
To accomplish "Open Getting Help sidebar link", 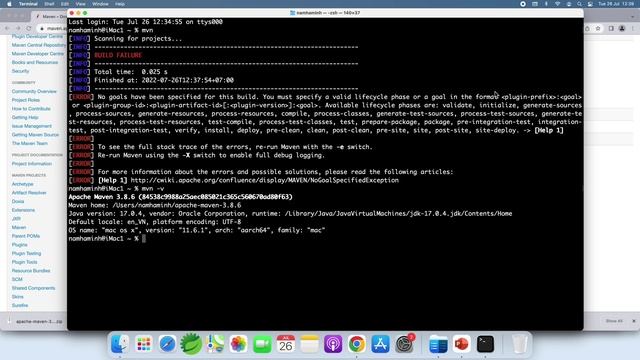I will coord(25,117).
